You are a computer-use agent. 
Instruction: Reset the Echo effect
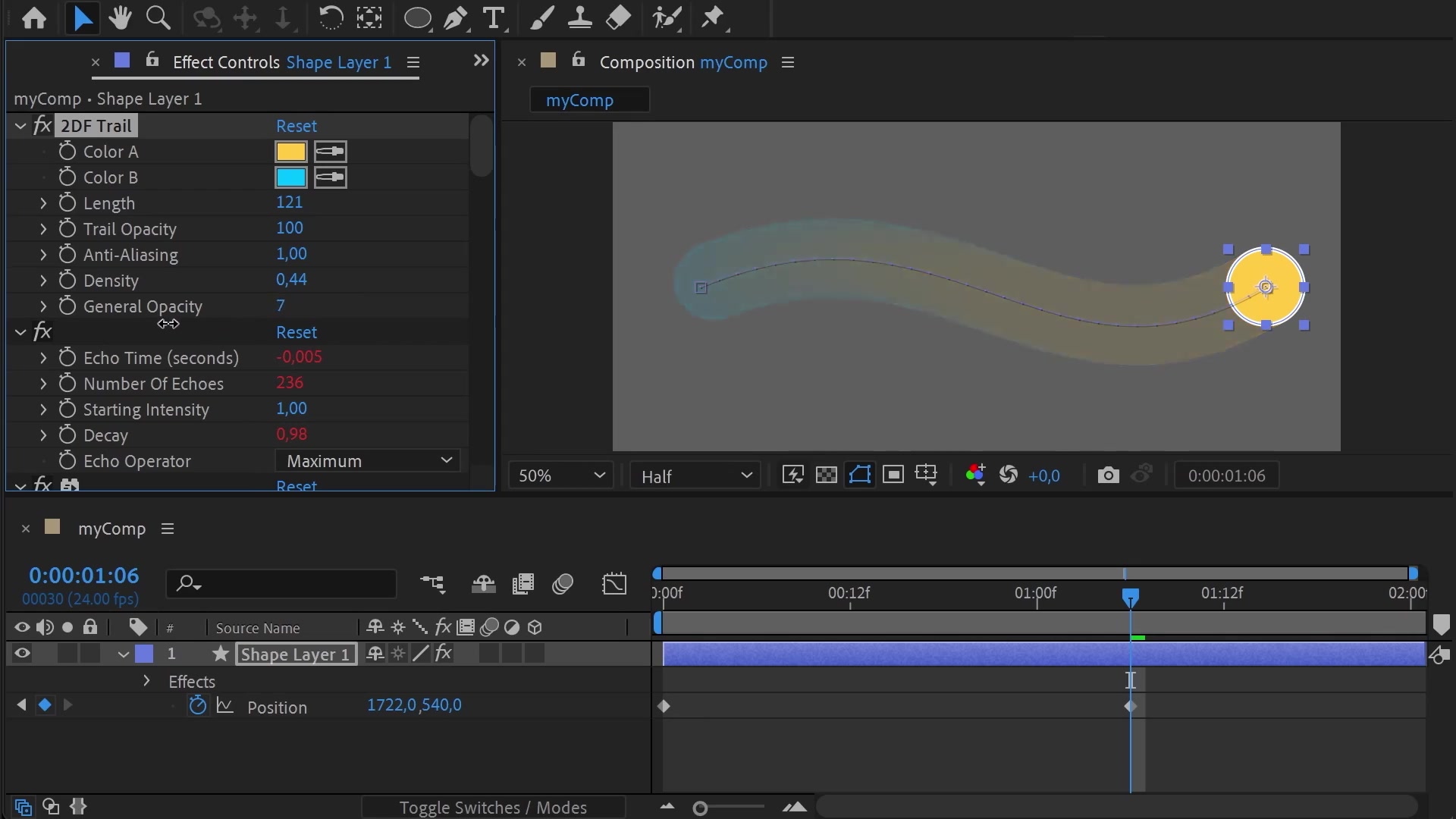coord(297,332)
